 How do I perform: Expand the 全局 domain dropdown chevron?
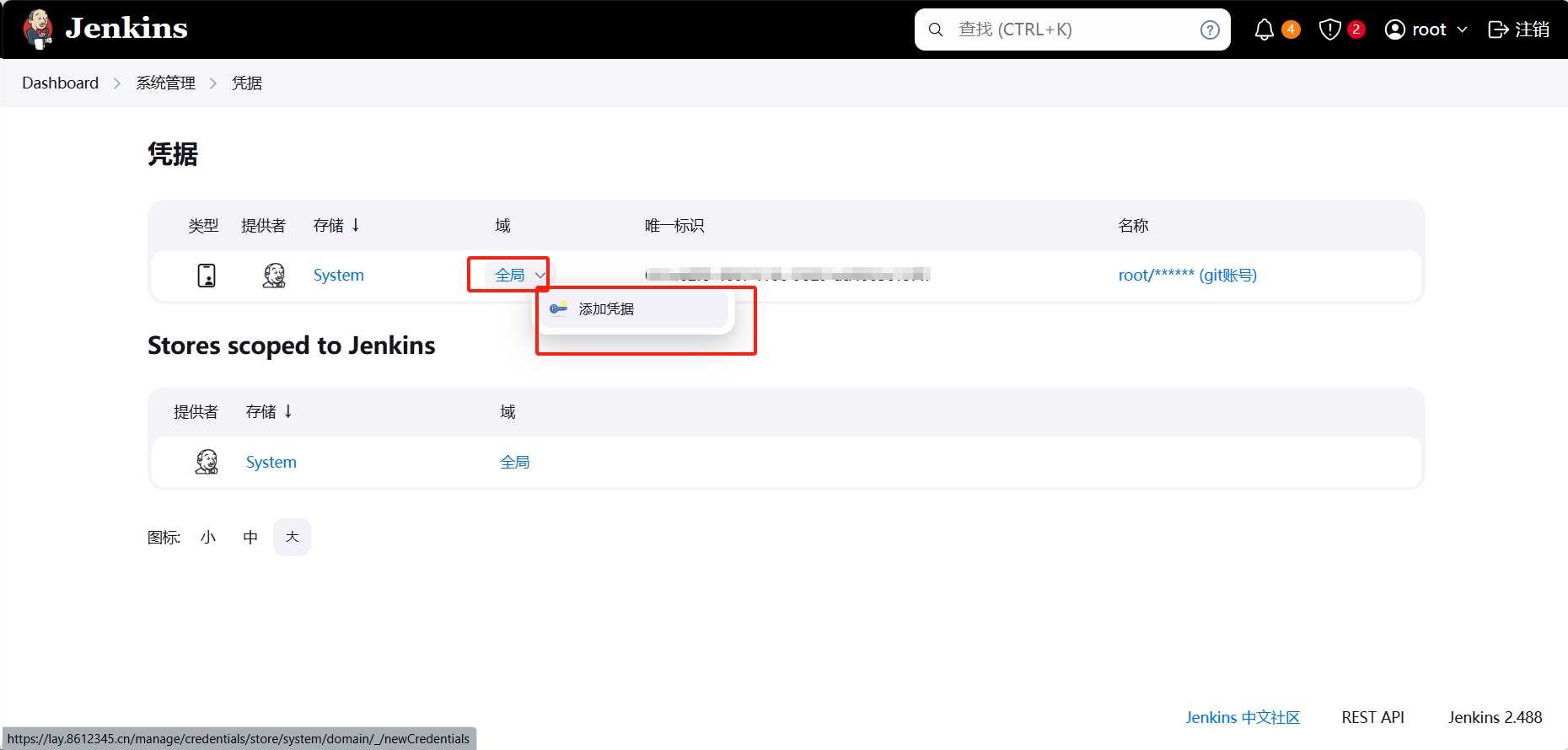click(540, 276)
